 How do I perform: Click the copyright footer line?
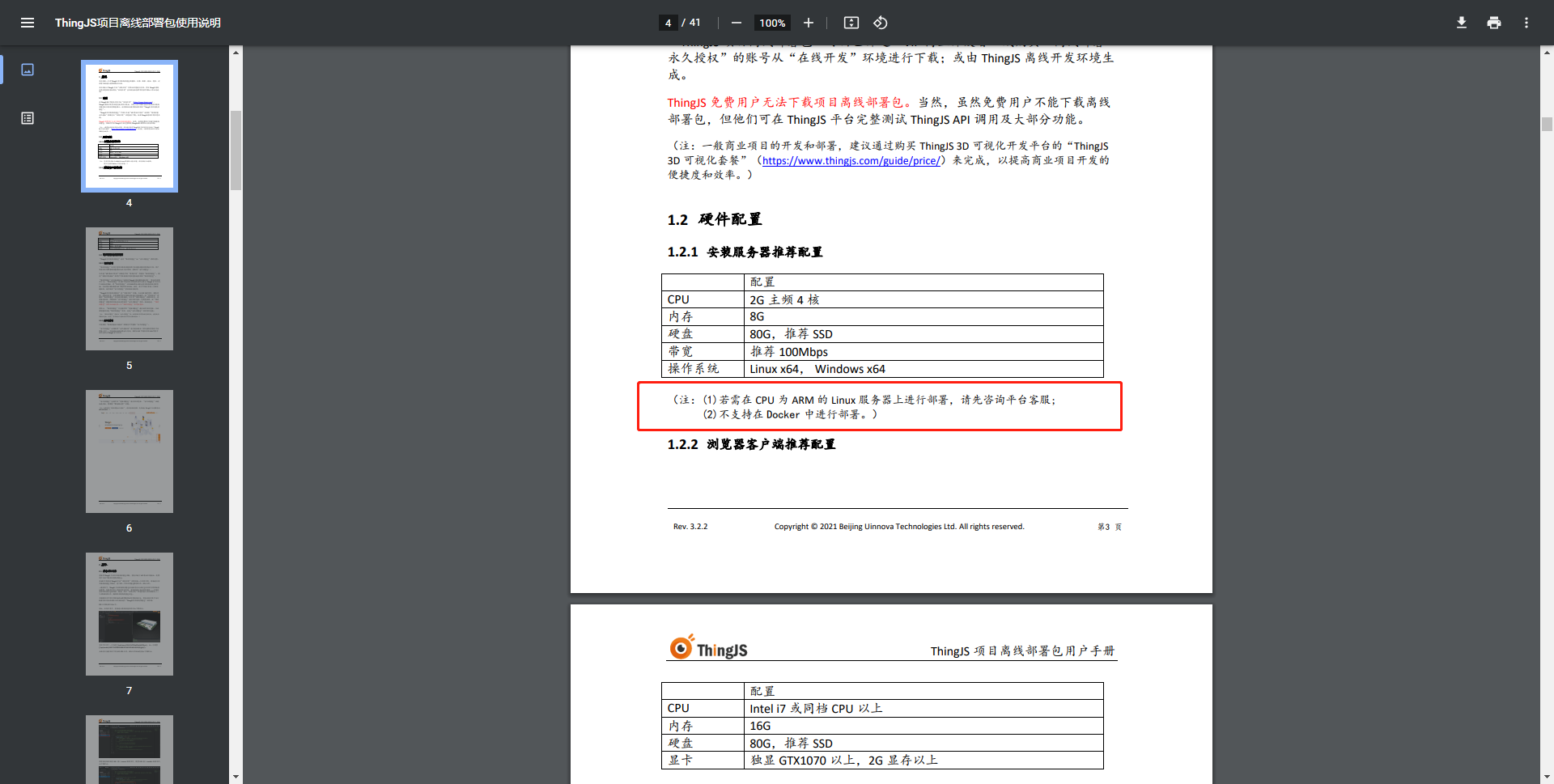pyautogui.click(x=899, y=527)
